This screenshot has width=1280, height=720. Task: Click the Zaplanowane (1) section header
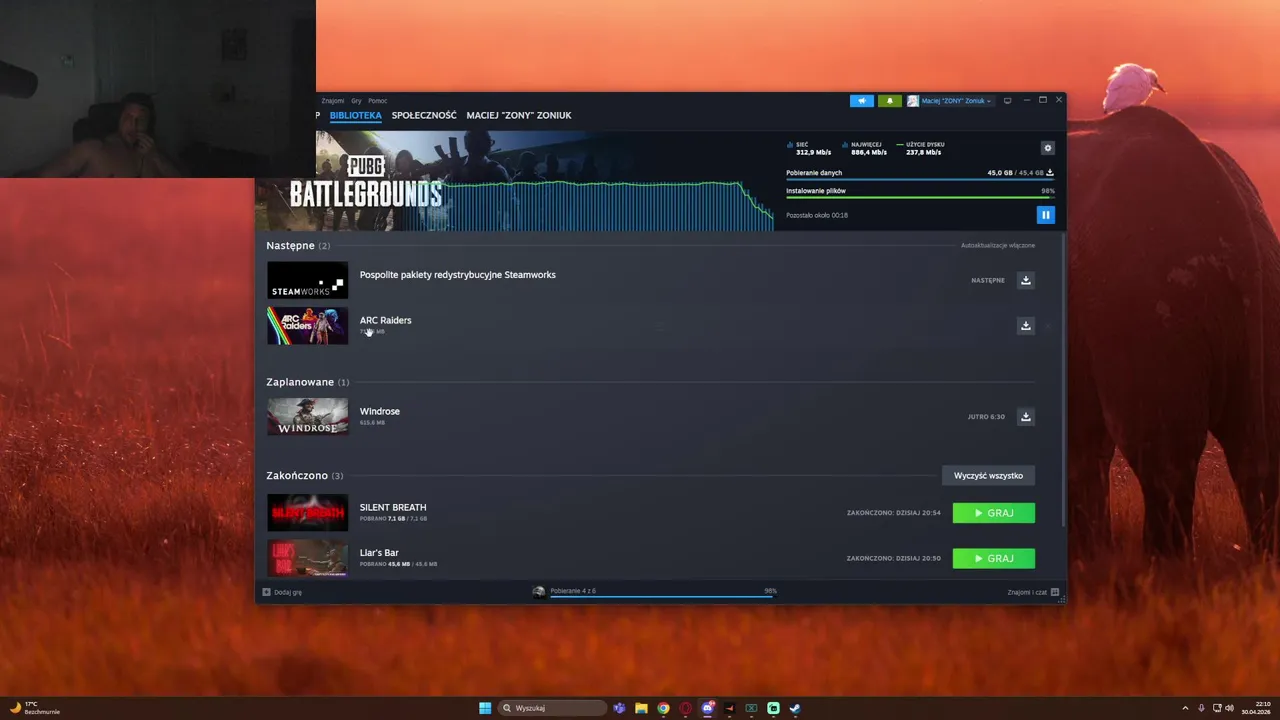point(308,382)
